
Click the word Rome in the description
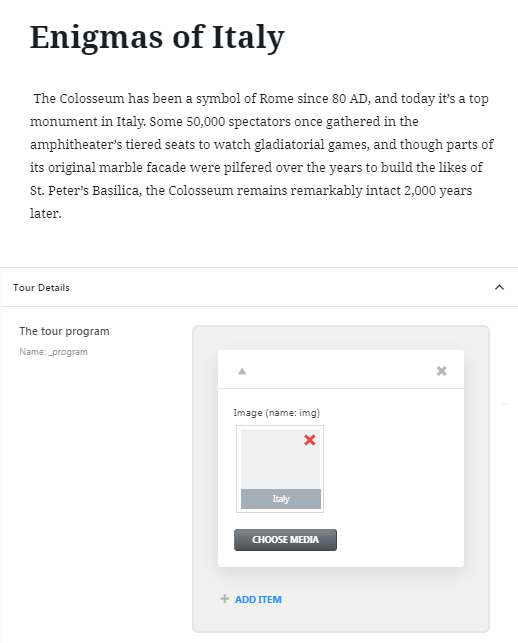tap(276, 98)
